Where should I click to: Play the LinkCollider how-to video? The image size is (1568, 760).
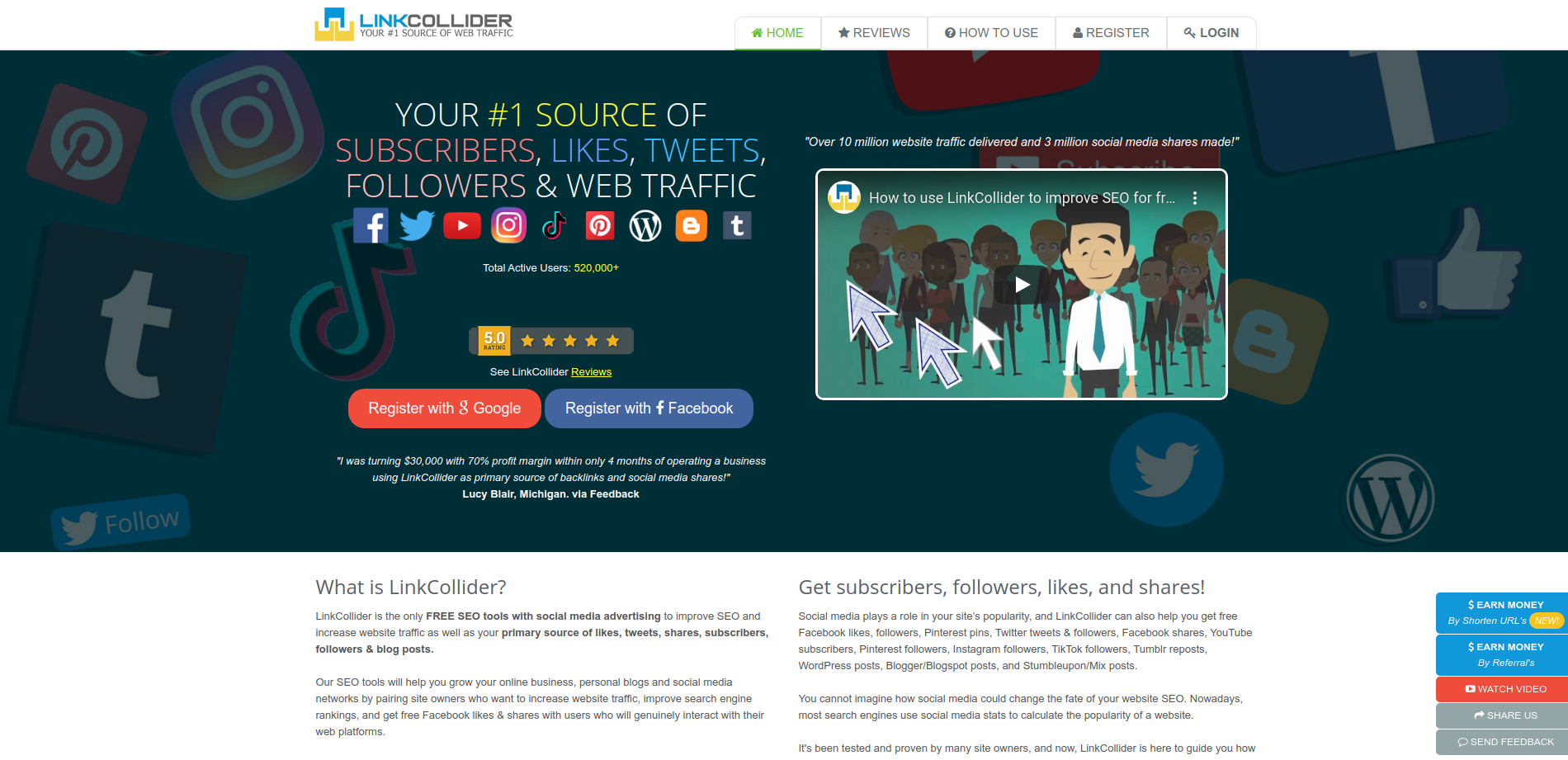(1022, 285)
